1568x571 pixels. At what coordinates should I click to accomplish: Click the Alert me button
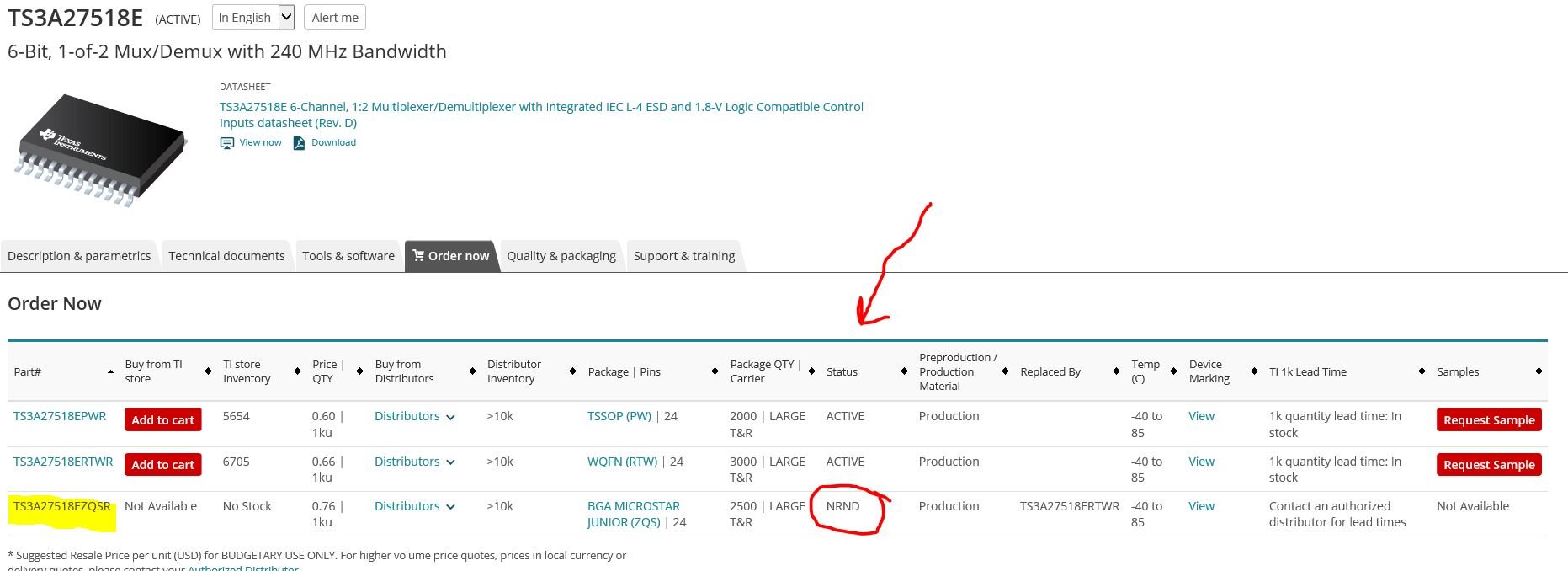pos(335,18)
